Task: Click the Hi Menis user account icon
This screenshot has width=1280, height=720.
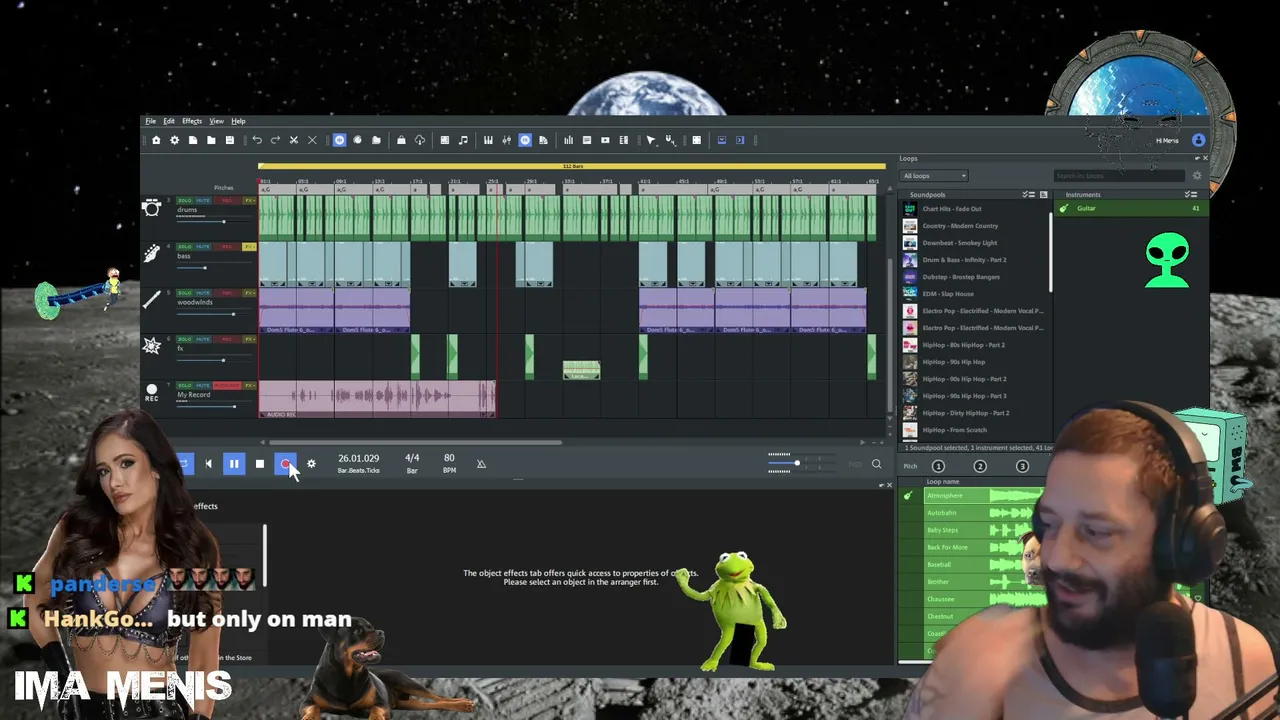Action: [1199, 140]
